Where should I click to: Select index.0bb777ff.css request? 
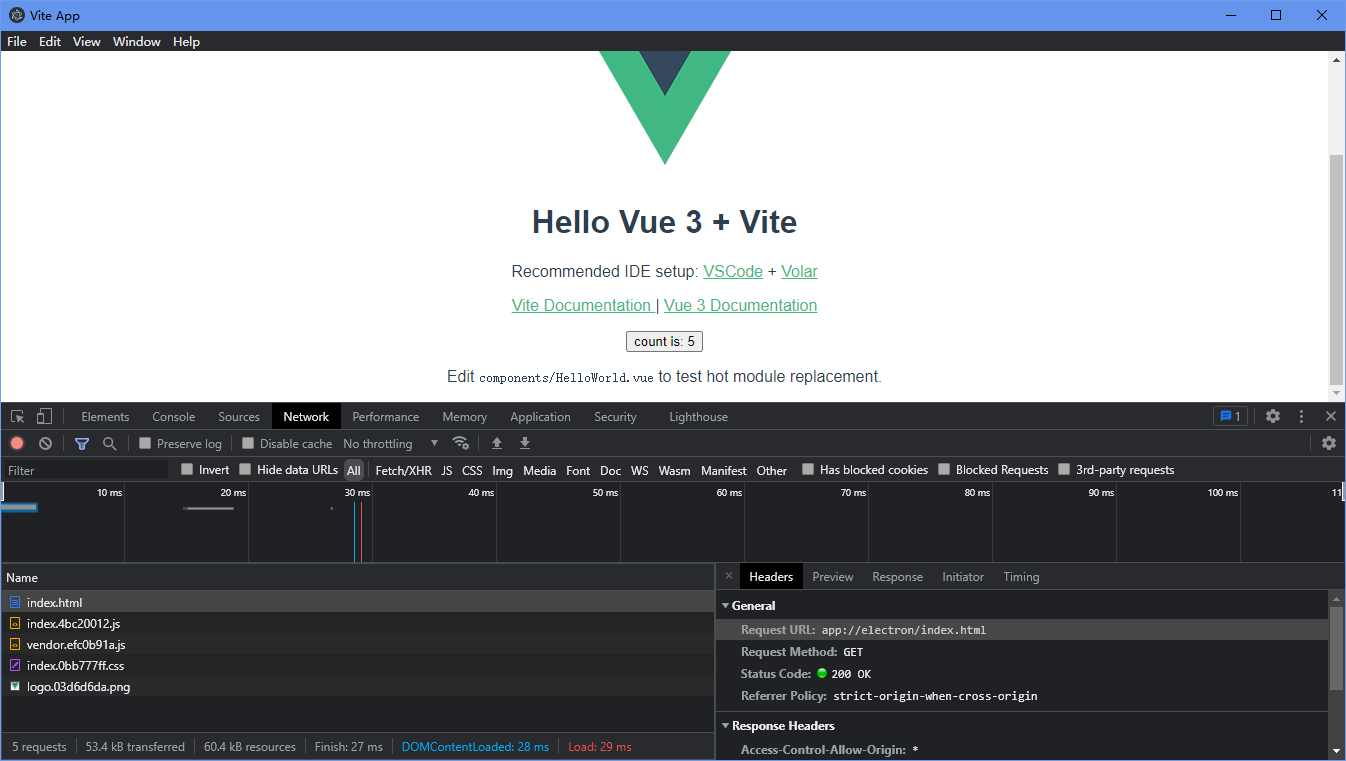tap(358, 665)
